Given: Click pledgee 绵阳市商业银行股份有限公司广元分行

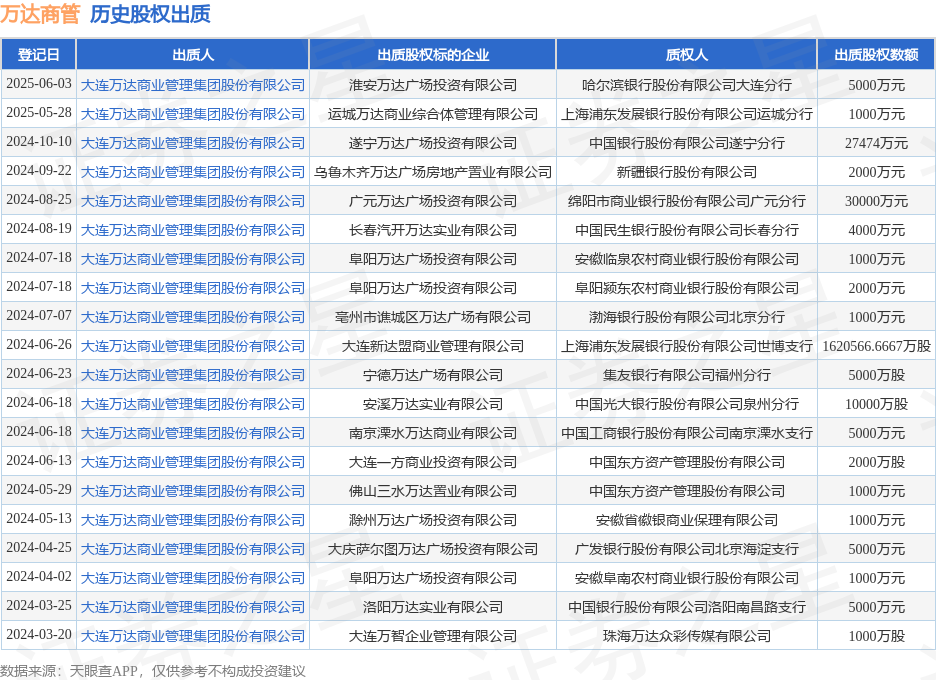Looking at the screenshot, I should [x=686, y=201].
